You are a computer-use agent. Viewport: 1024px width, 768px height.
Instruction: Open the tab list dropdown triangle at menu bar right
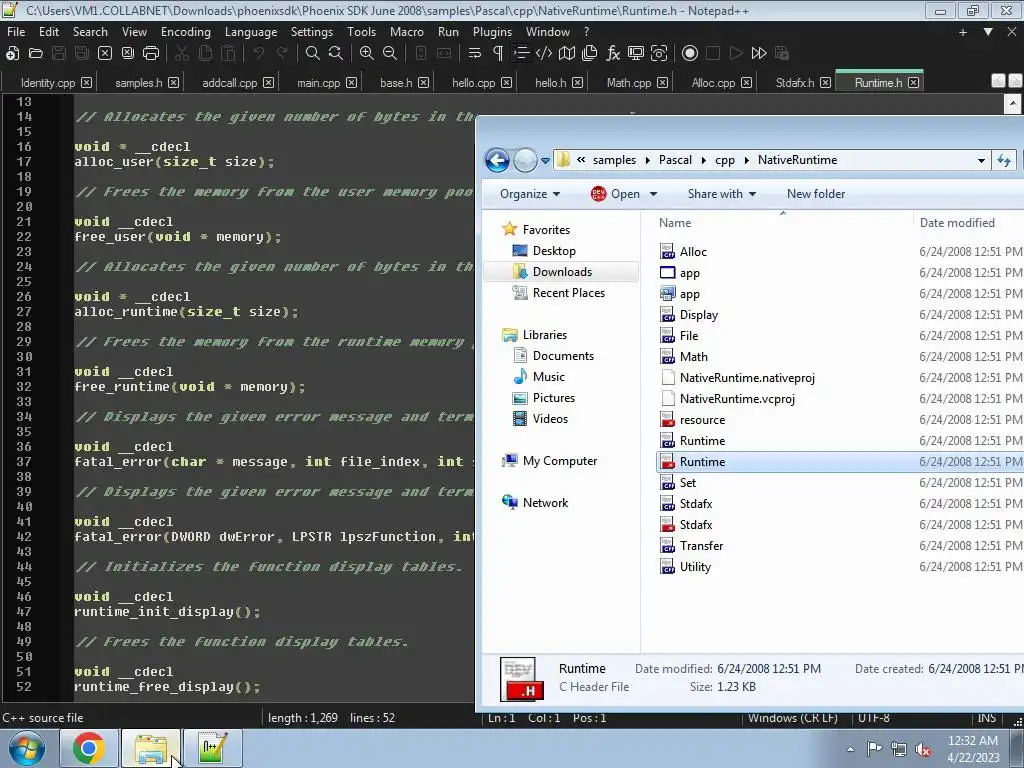point(988,32)
